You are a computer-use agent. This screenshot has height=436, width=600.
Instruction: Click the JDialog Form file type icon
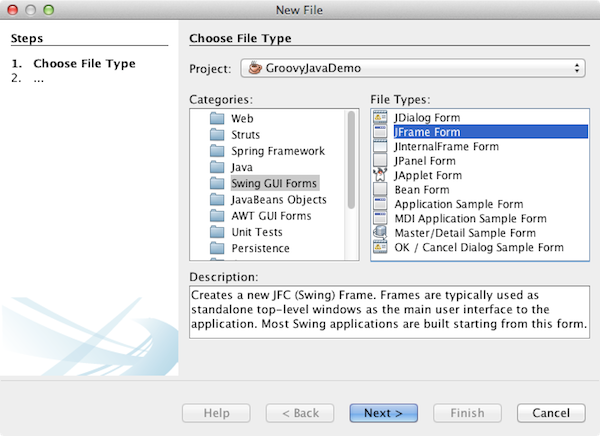point(379,118)
